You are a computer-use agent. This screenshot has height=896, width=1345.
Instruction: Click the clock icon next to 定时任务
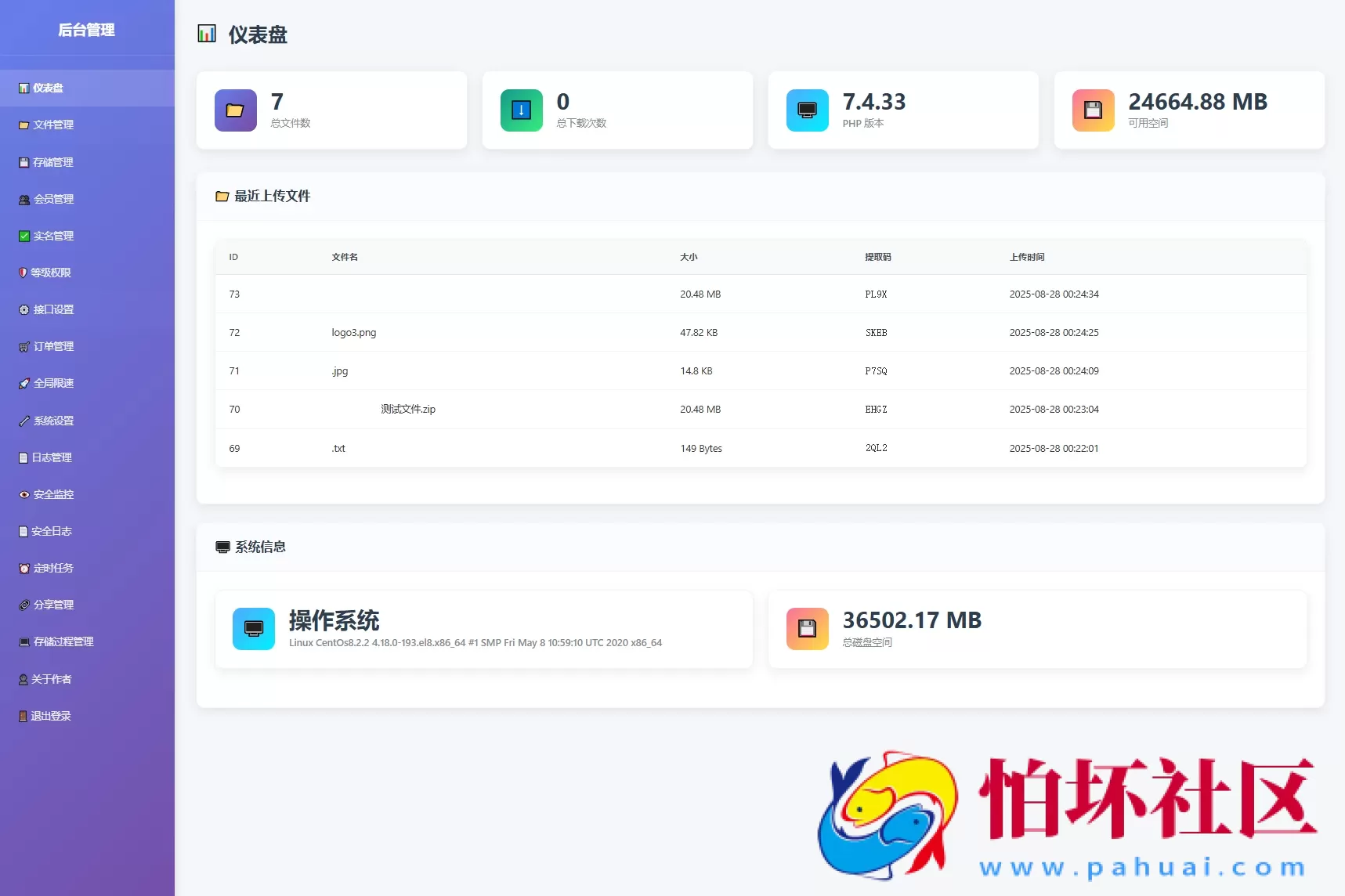tap(24, 567)
